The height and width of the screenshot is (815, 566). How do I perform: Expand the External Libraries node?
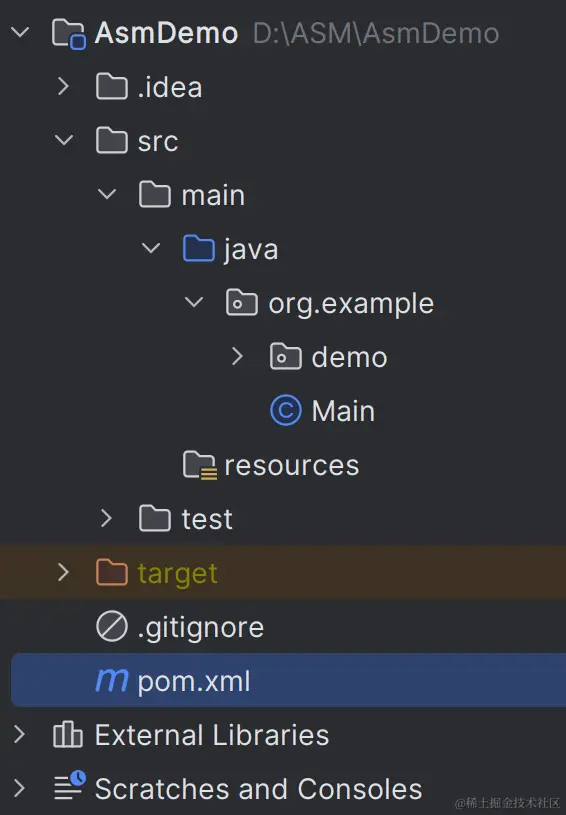point(19,734)
